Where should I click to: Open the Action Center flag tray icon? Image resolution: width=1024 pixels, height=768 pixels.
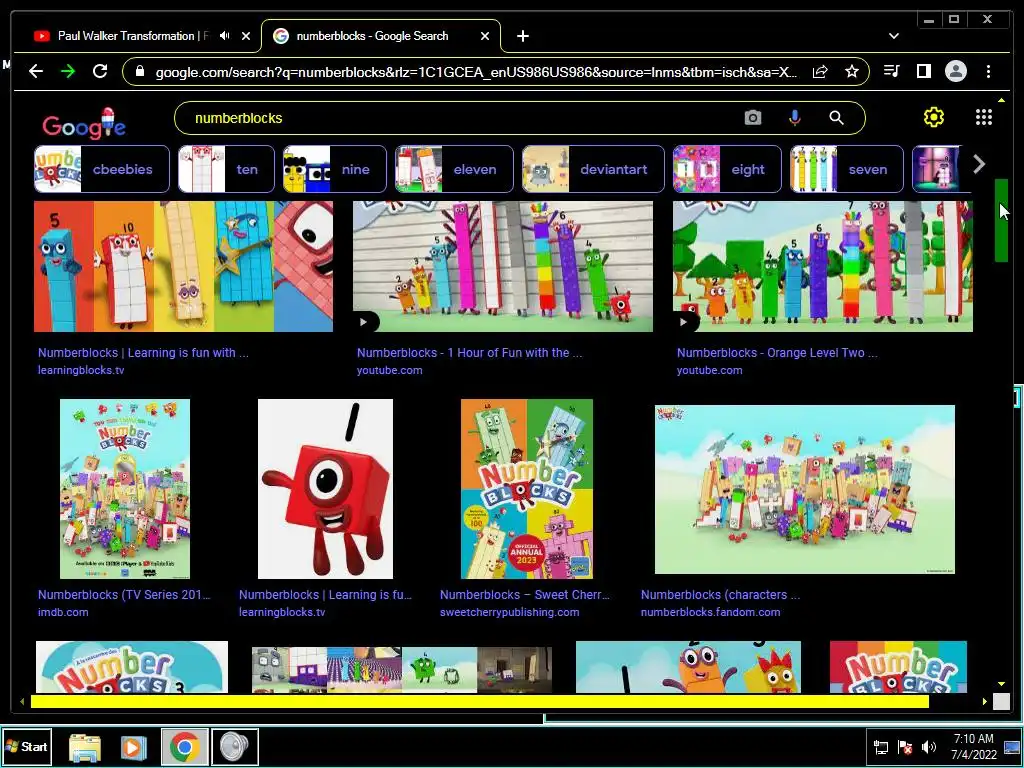pos(905,746)
